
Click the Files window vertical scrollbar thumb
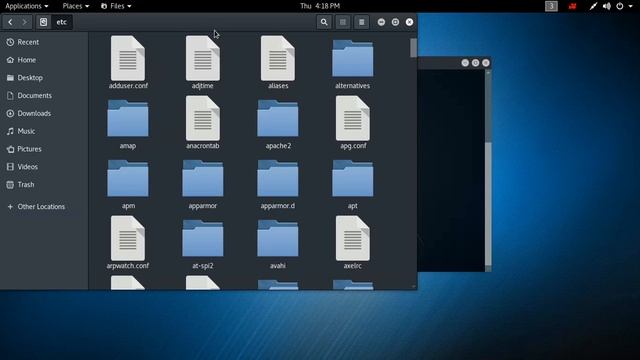tap(413, 48)
